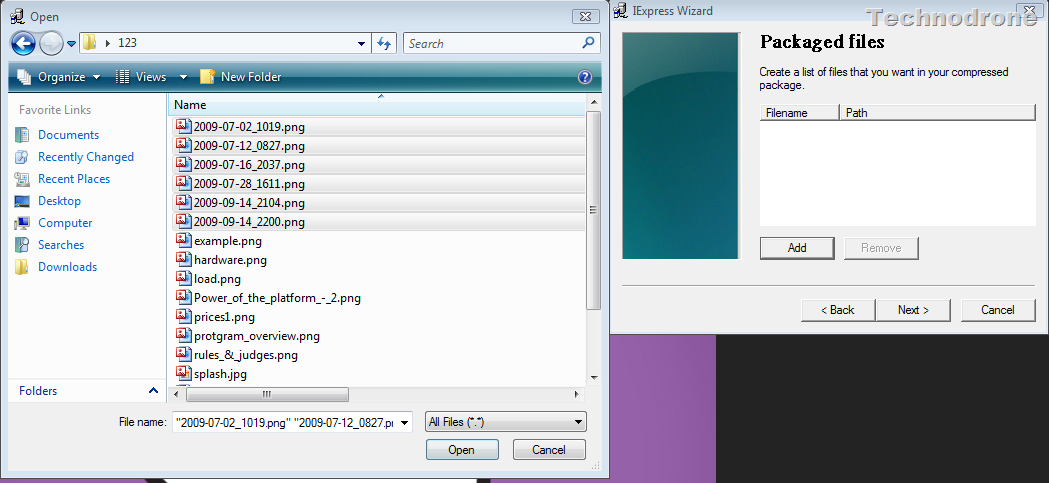Click horizontal scrollbar right arrow in file list
The width and height of the screenshot is (1049, 483).
(577, 395)
